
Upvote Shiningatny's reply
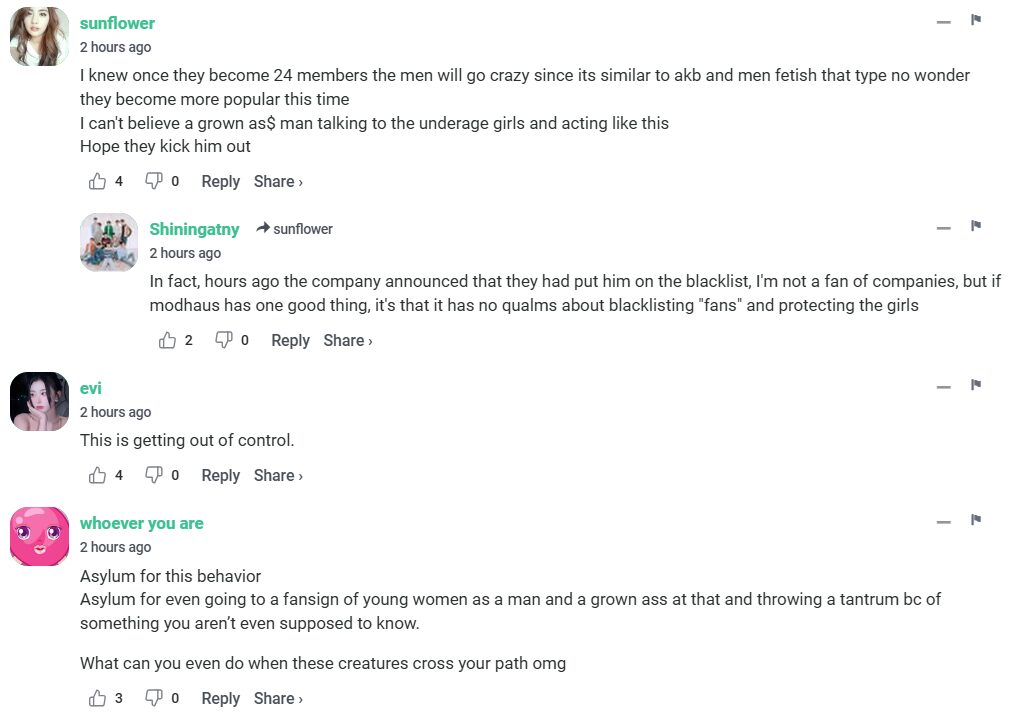168,340
